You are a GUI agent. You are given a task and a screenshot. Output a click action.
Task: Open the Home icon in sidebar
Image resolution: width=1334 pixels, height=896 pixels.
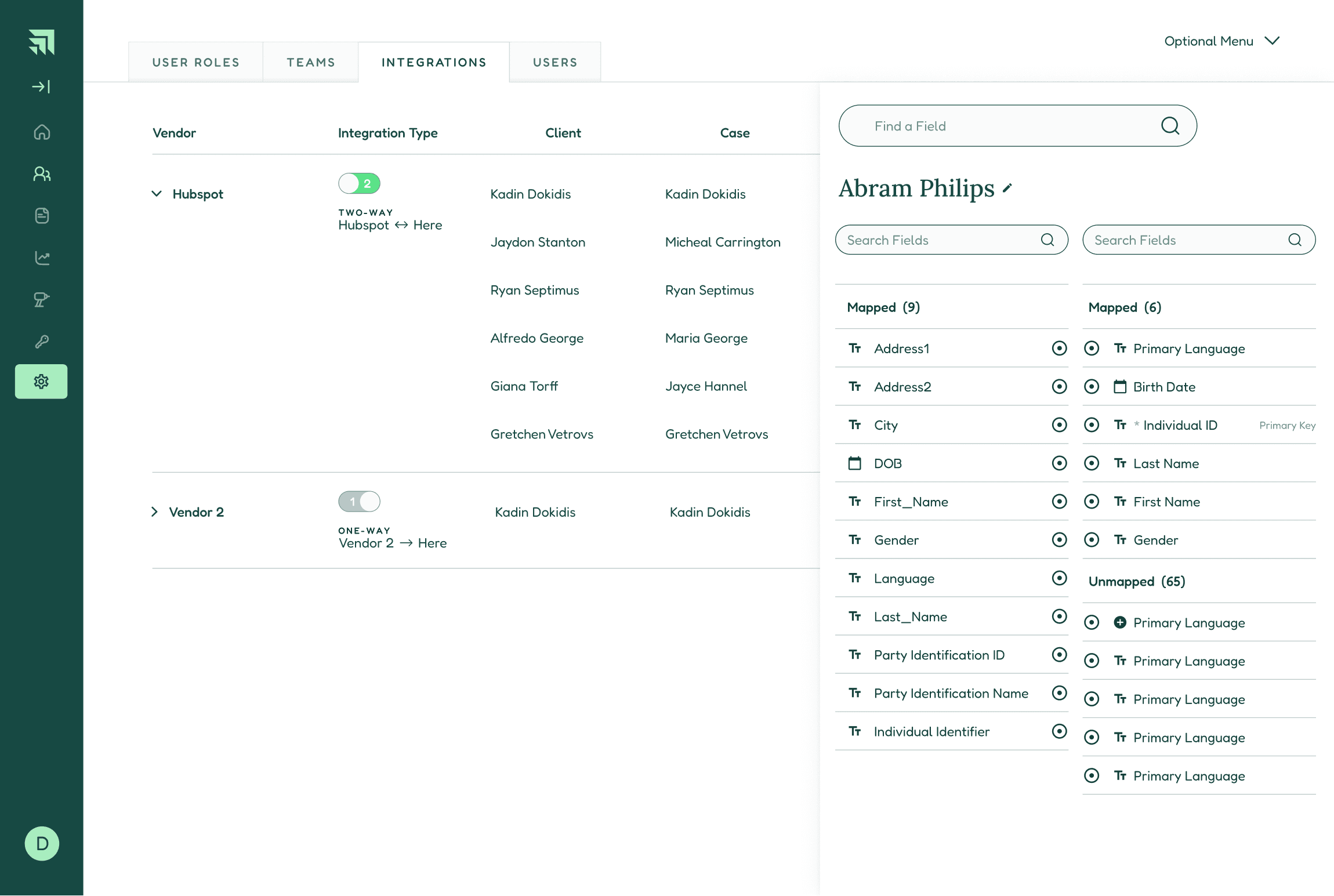(42, 132)
